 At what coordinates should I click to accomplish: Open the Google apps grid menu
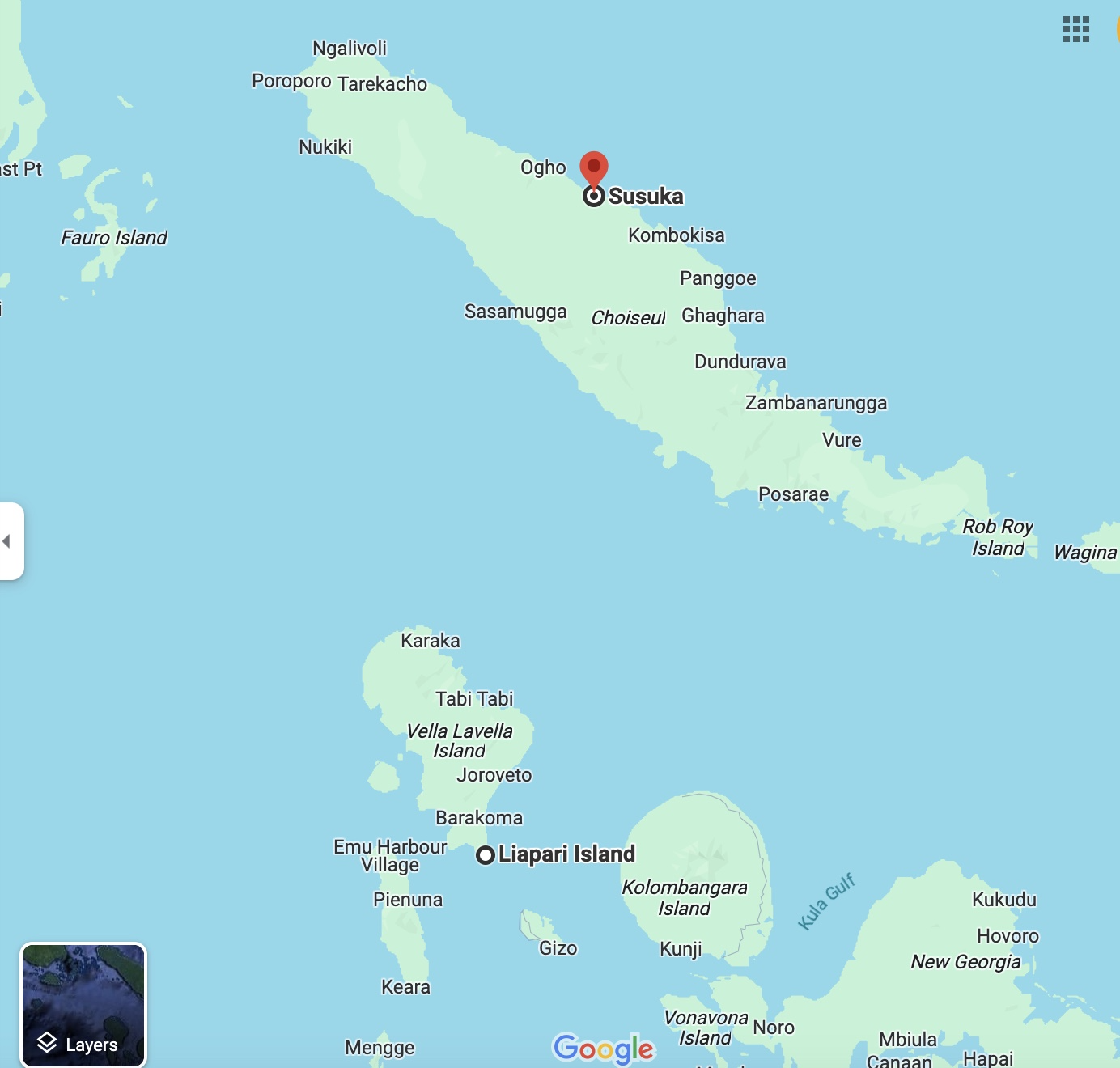[1075, 29]
